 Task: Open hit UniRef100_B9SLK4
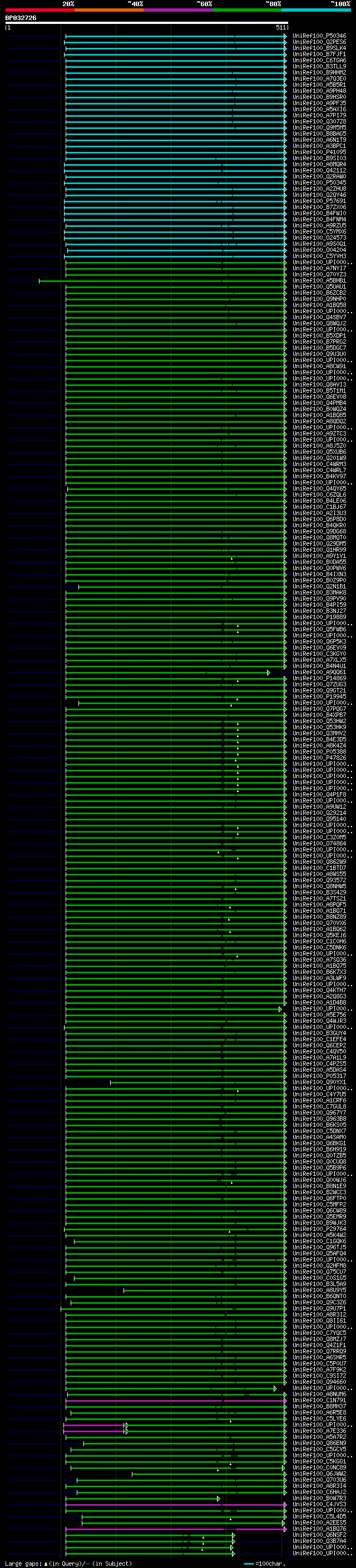(x=319, y=48)
